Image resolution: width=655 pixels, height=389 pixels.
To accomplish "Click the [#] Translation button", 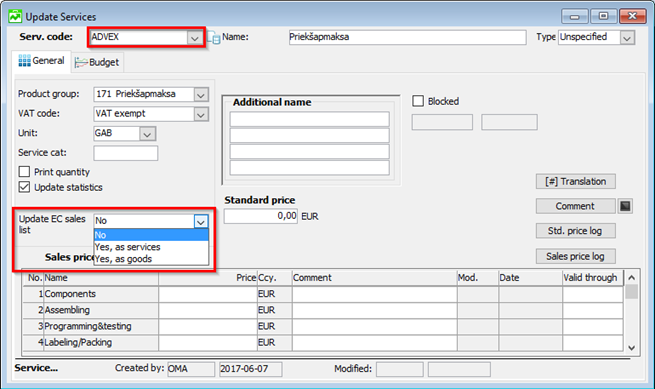I will (x=575, y=181).
